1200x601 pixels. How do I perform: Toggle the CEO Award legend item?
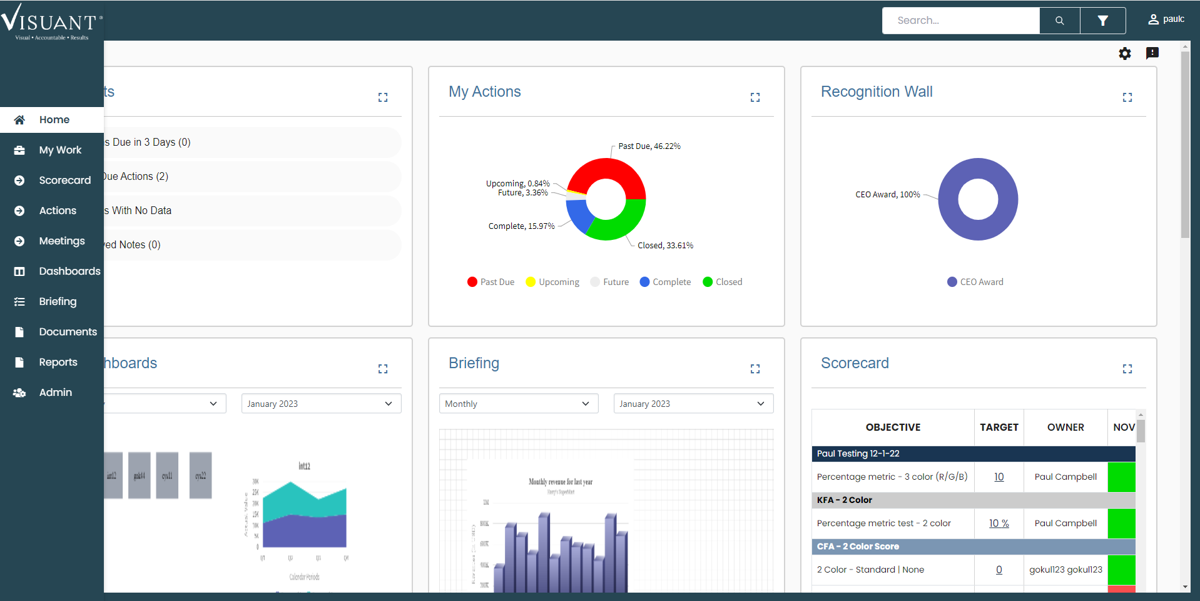[x=975, y=282]
